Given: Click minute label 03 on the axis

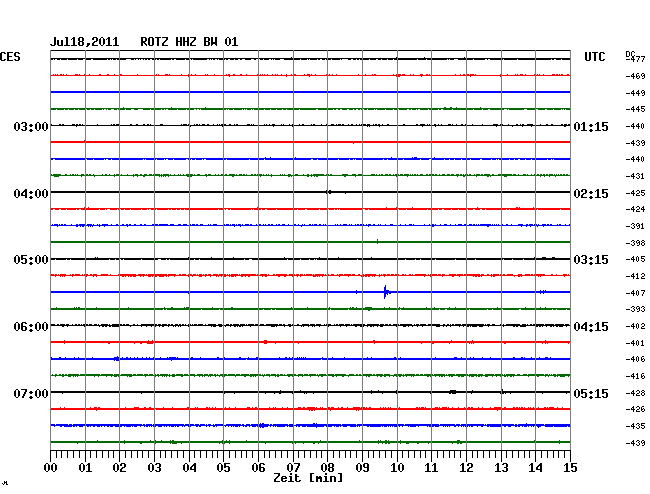Looking at the screenshot, I should pyautogui.click(x=154, y=468).
